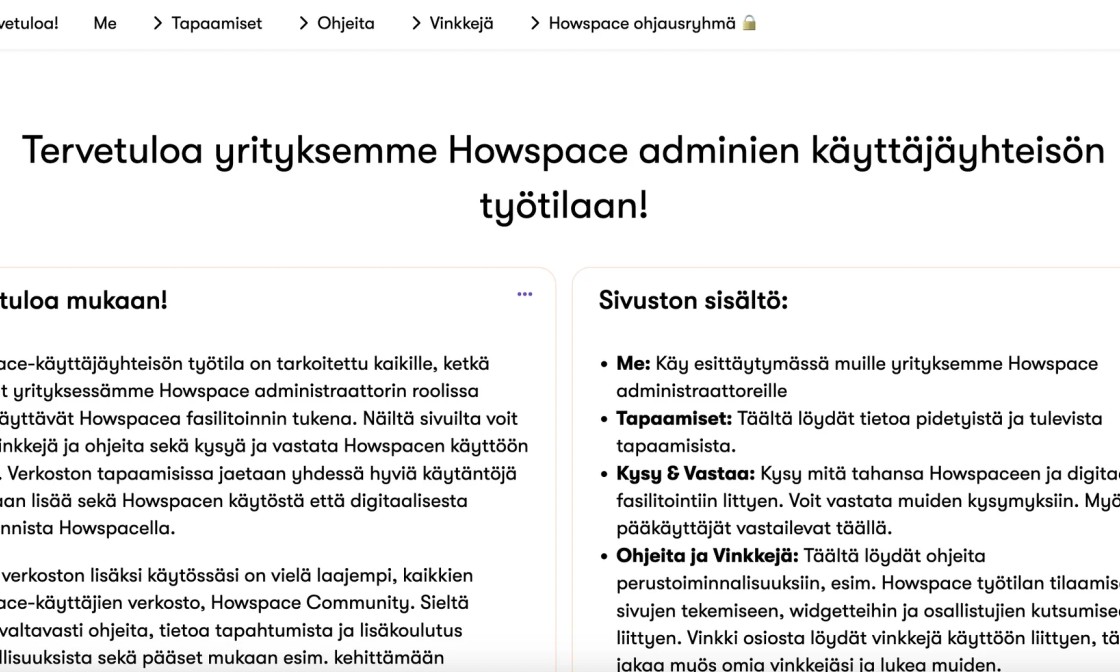The height and width of the screenshot is (672, 1120).
Task: Click the bold Me: list entry
Action: click(x=634, y=363)
